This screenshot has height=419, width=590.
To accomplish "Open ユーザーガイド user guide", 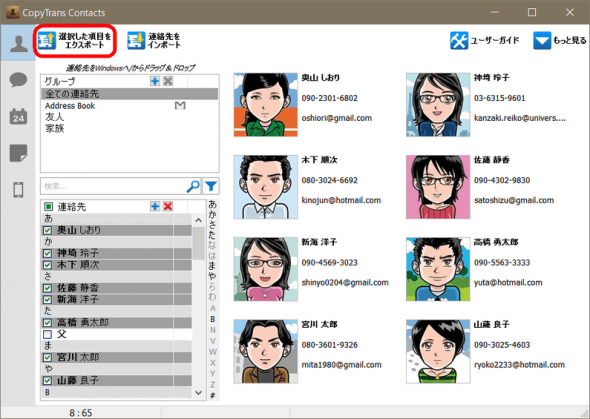I will pos(484,40).
